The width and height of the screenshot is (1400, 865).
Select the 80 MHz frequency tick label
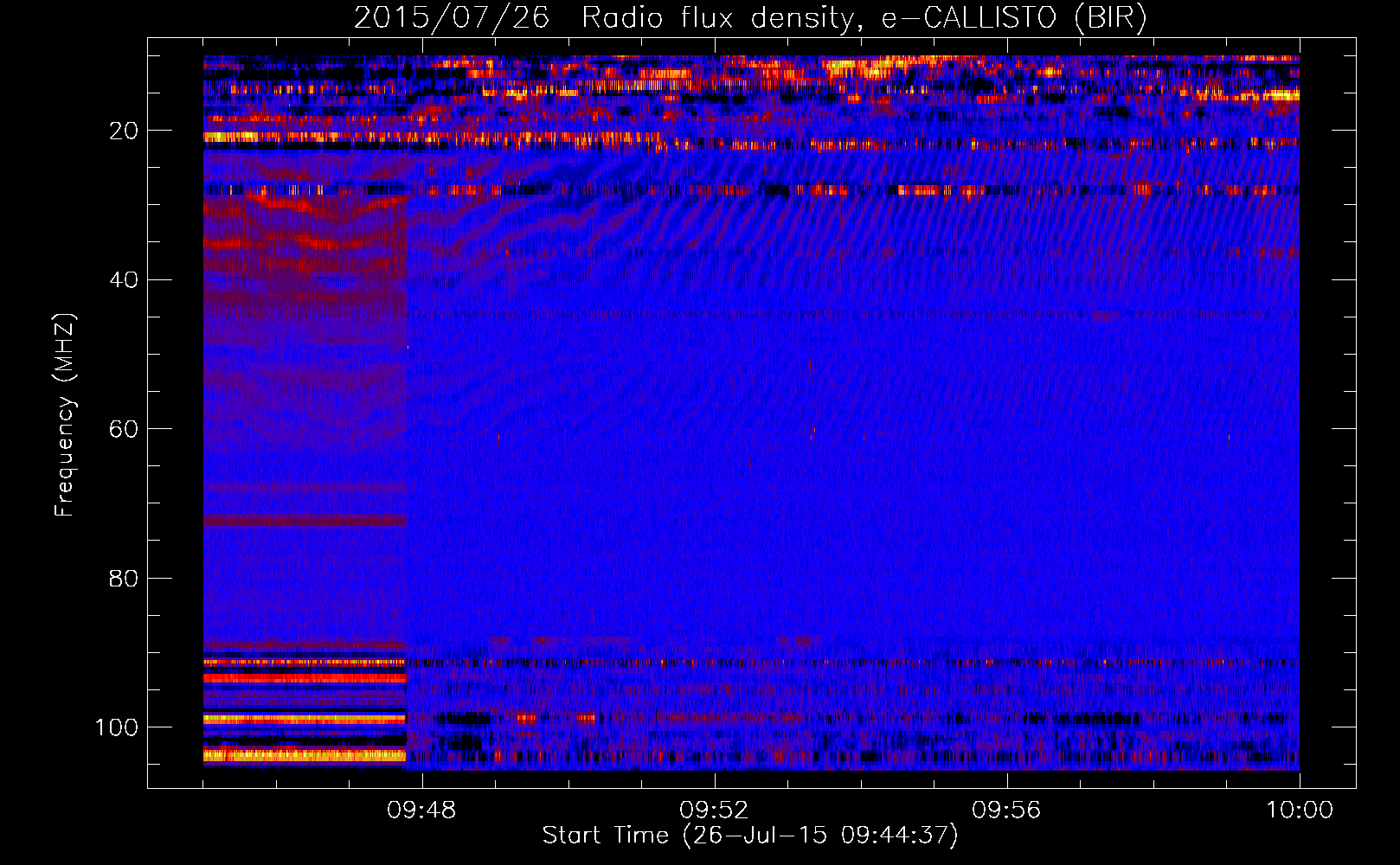coord(125,578)
